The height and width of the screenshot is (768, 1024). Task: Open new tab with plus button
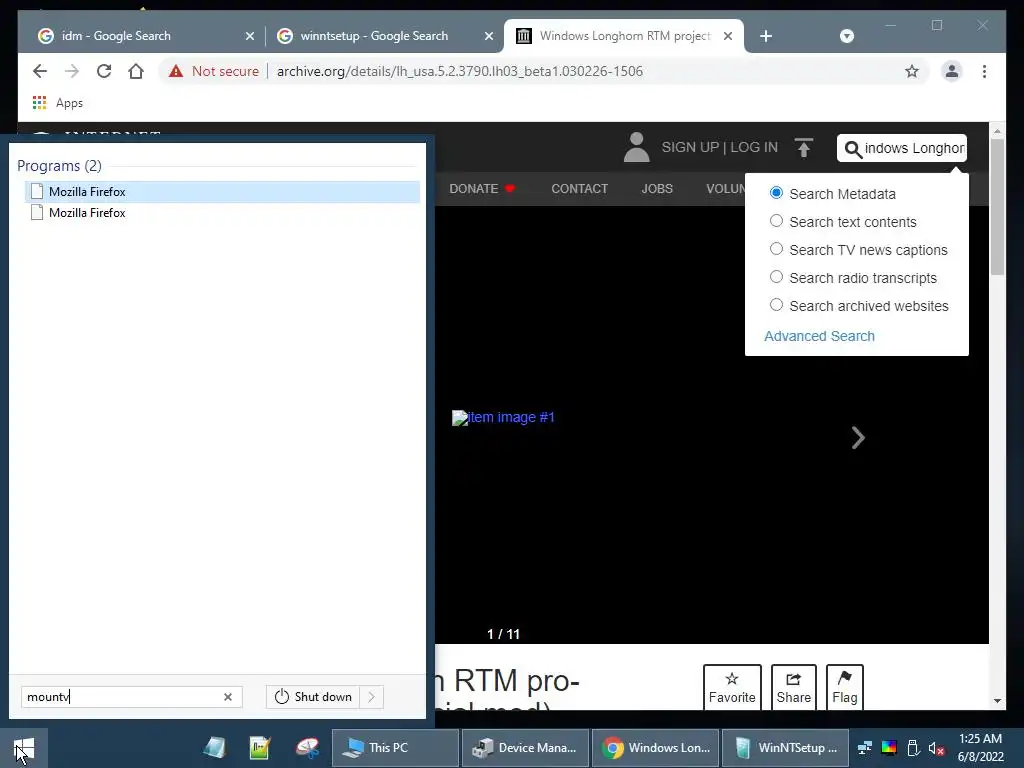click(x=766, y=36)
